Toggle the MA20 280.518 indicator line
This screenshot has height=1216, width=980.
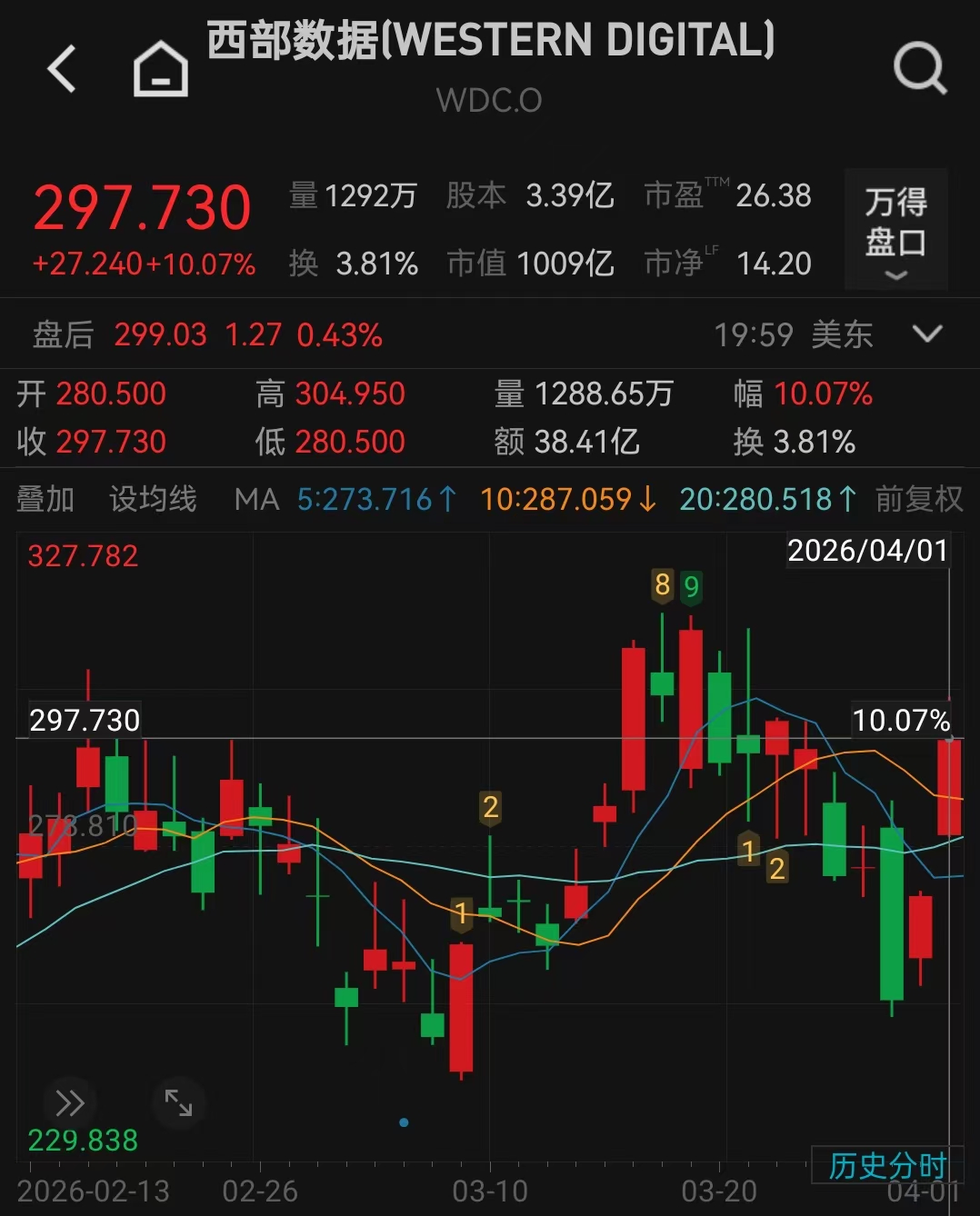(x=768, y=499)
